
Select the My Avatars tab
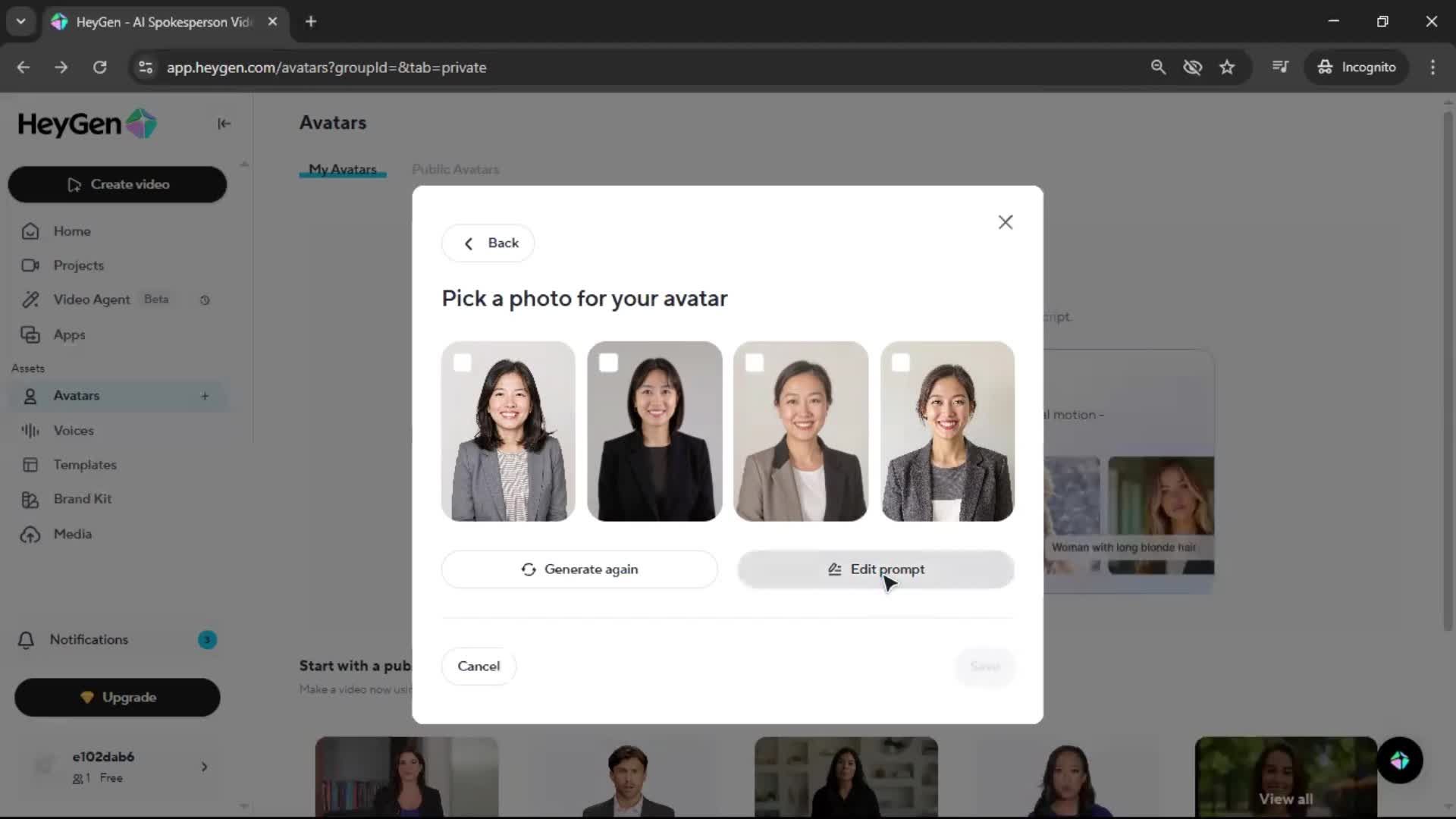tap(342, 169)
